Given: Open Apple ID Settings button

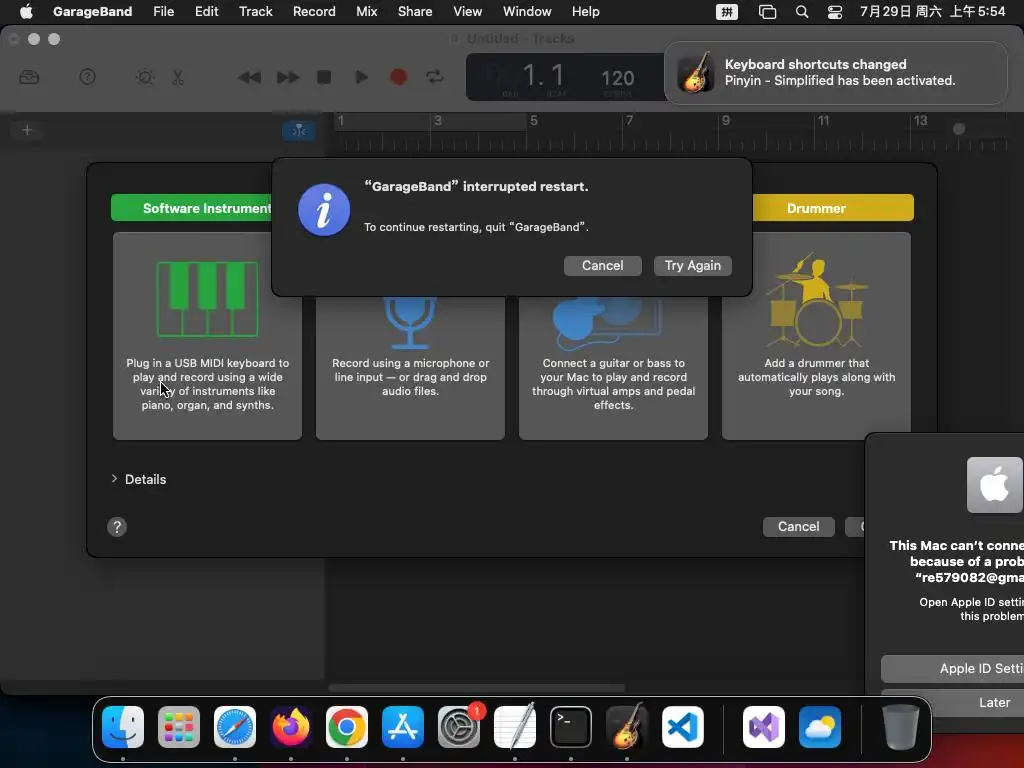Looking at the screenshot, I should [x=952, y=669].
